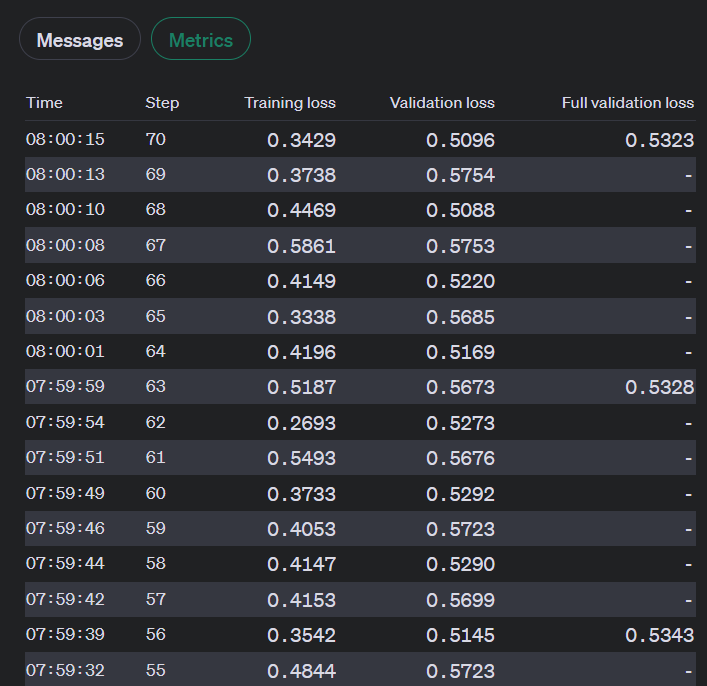Image resolution: width=707 pixels, height=686 pixels.
Task: Click validation loss value 0.5754
Action: [x=460, y=176]
